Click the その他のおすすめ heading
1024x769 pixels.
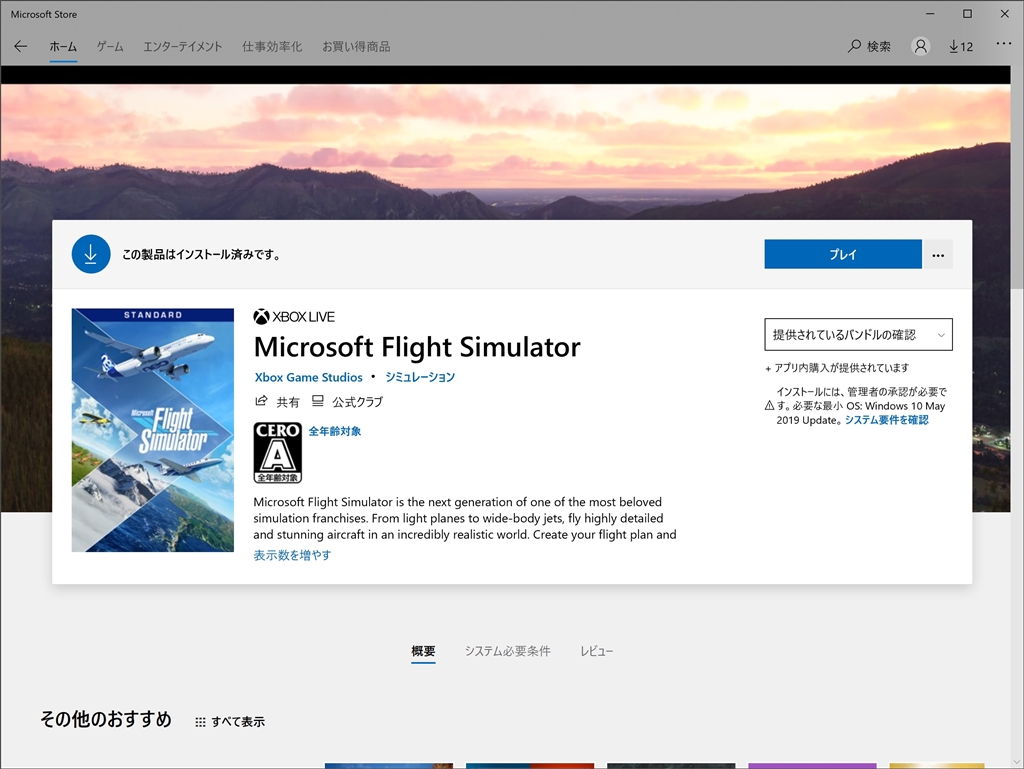tap(106, 719)
